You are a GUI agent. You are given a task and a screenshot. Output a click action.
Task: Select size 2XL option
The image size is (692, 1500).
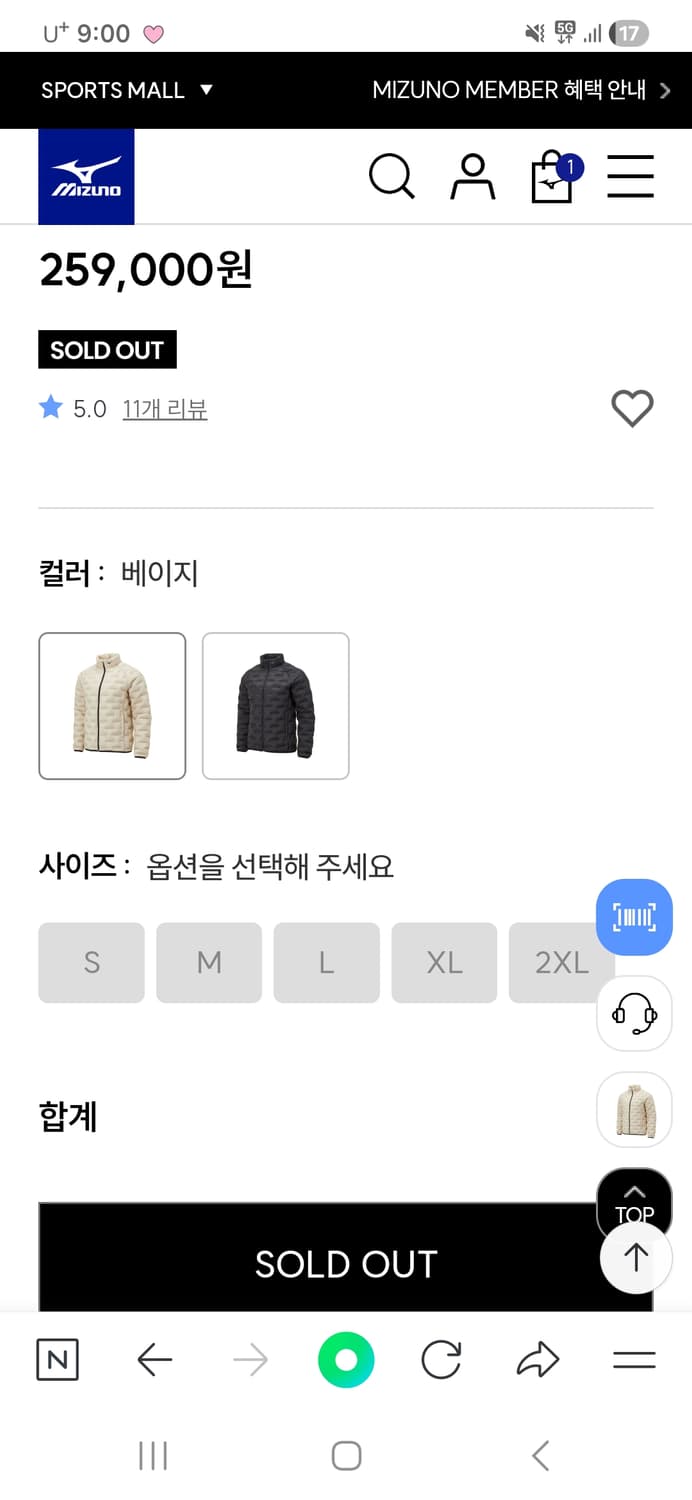pos(562,962)
